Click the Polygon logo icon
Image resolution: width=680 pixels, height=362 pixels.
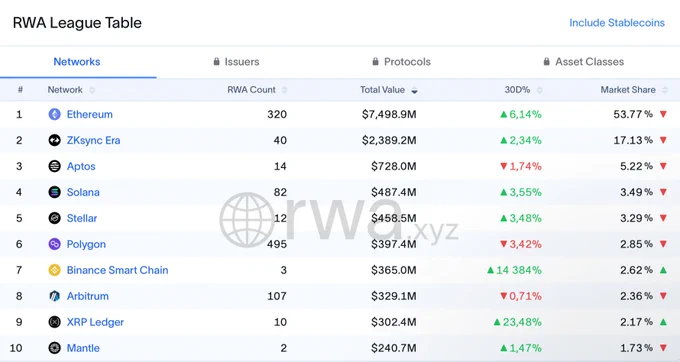pos(54,244)
